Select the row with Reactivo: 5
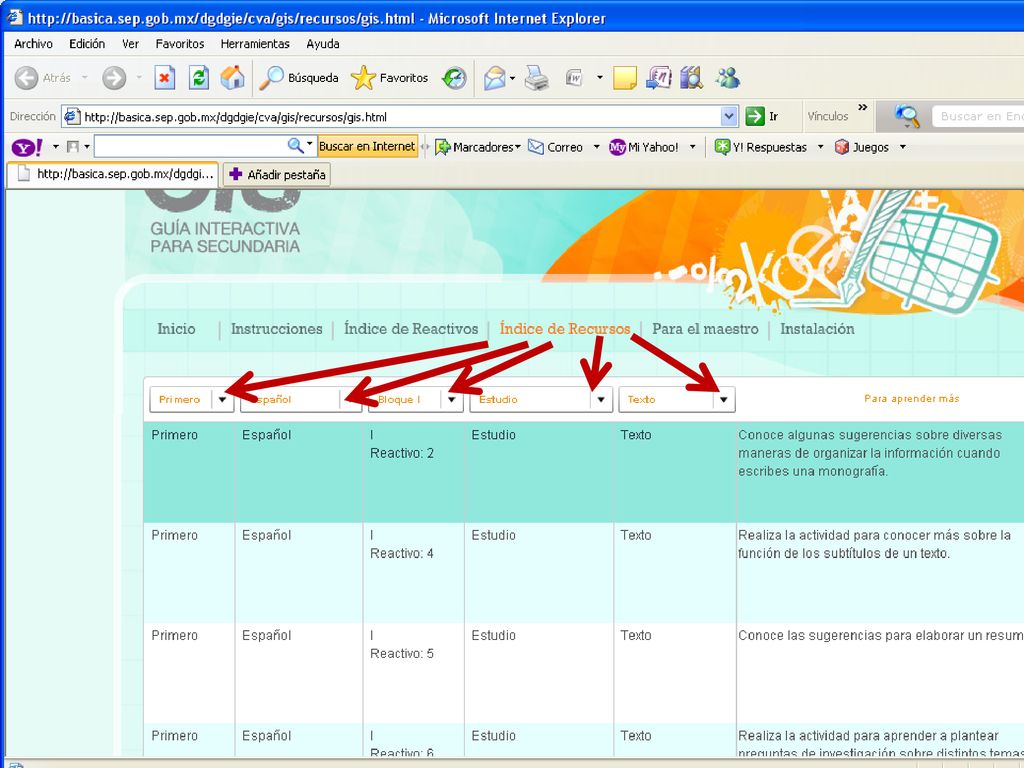Image resolution: width=1024 pixels, height=768 pixels. tap(583, 673)
